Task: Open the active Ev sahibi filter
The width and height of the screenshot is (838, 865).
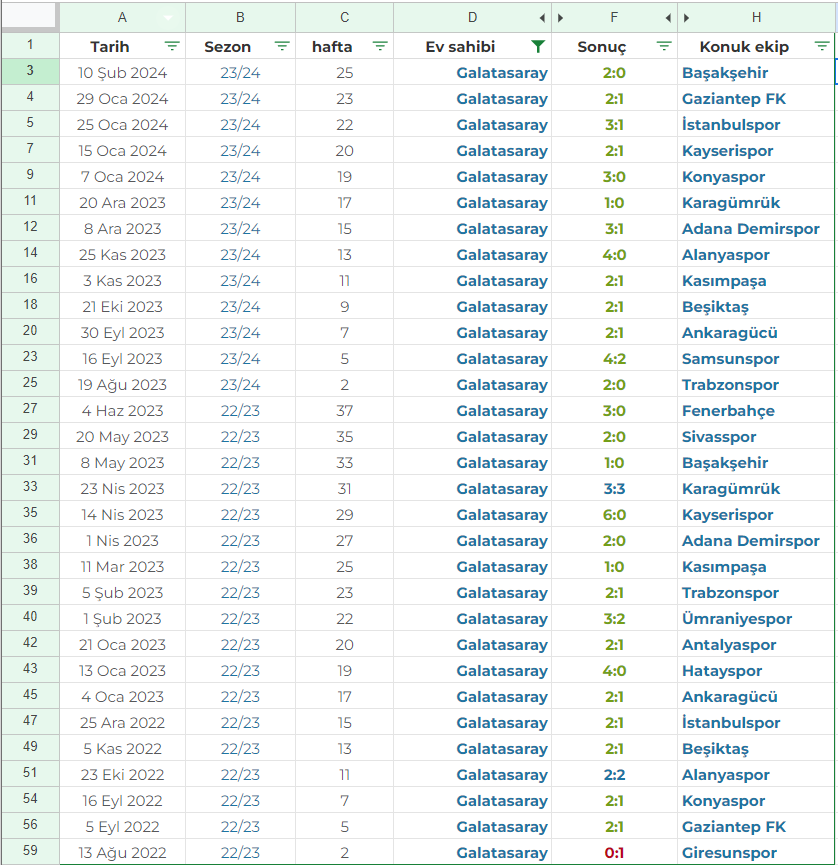Action: [538, 46]
